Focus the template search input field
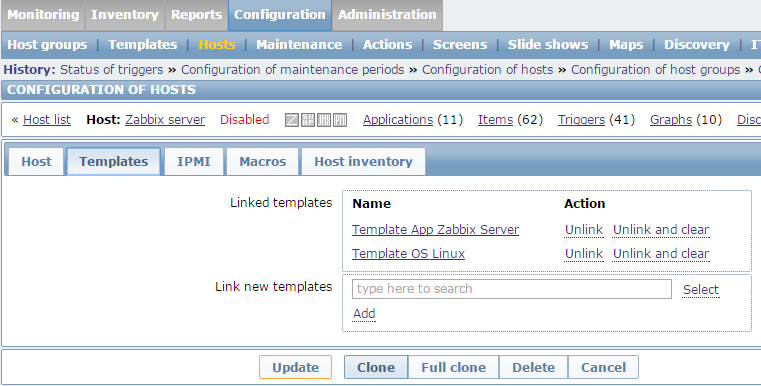 click(x=512, y=289)
